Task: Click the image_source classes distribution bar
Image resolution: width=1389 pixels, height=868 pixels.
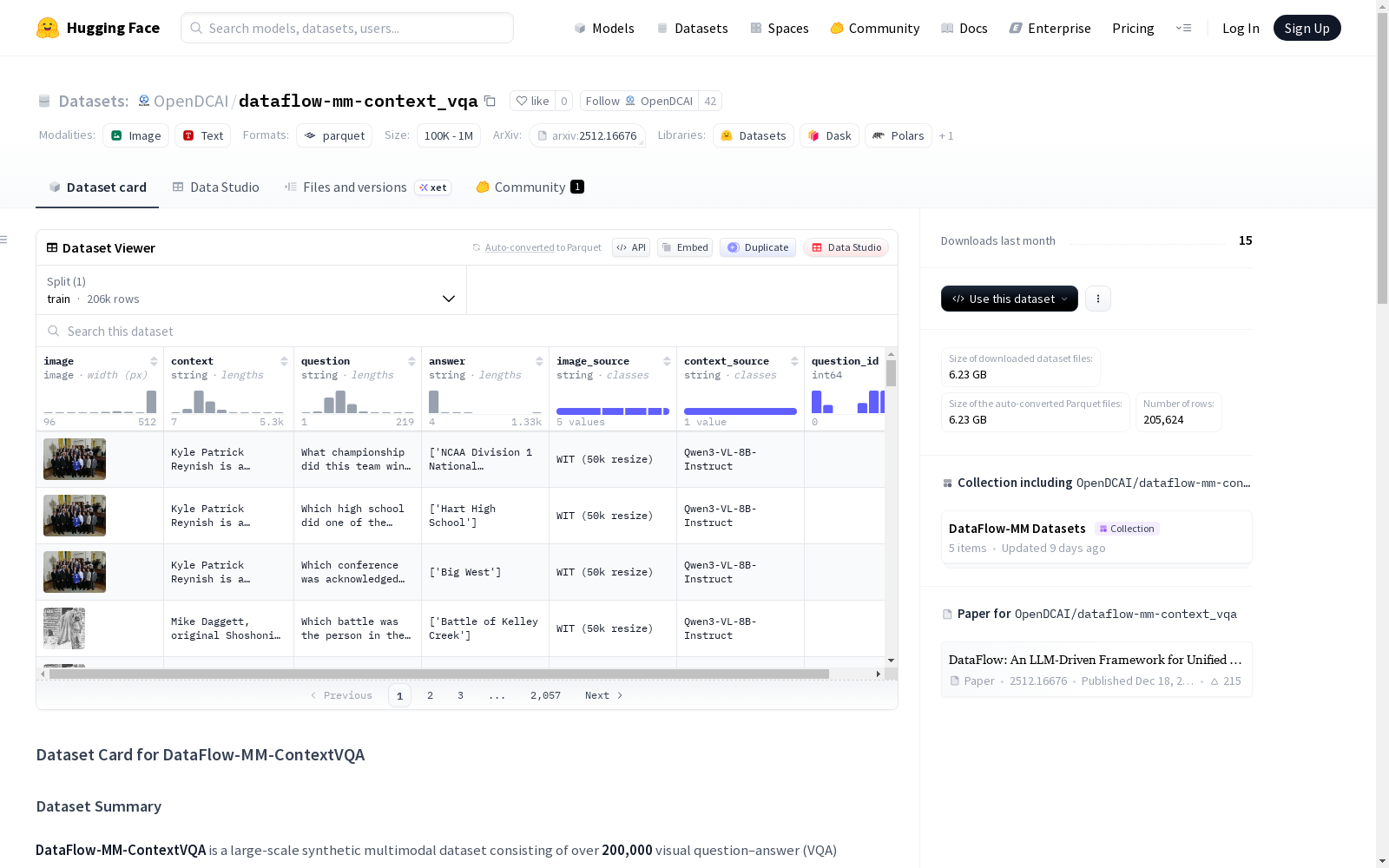Action: 613,411
